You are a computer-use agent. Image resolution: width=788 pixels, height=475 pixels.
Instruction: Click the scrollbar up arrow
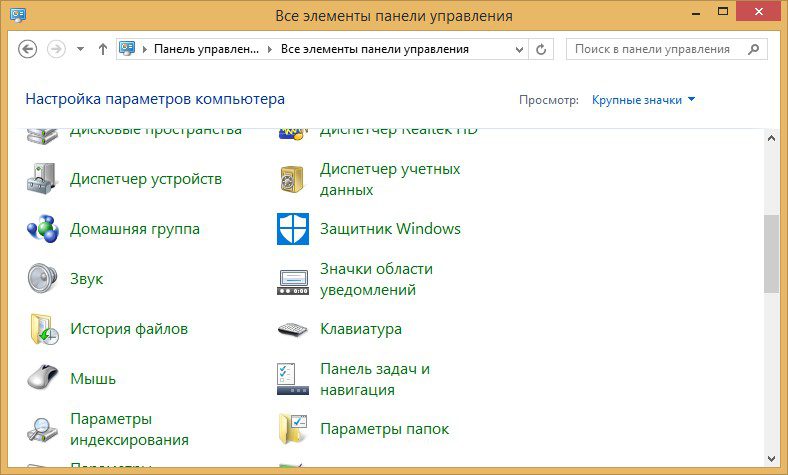coord(772,138)
